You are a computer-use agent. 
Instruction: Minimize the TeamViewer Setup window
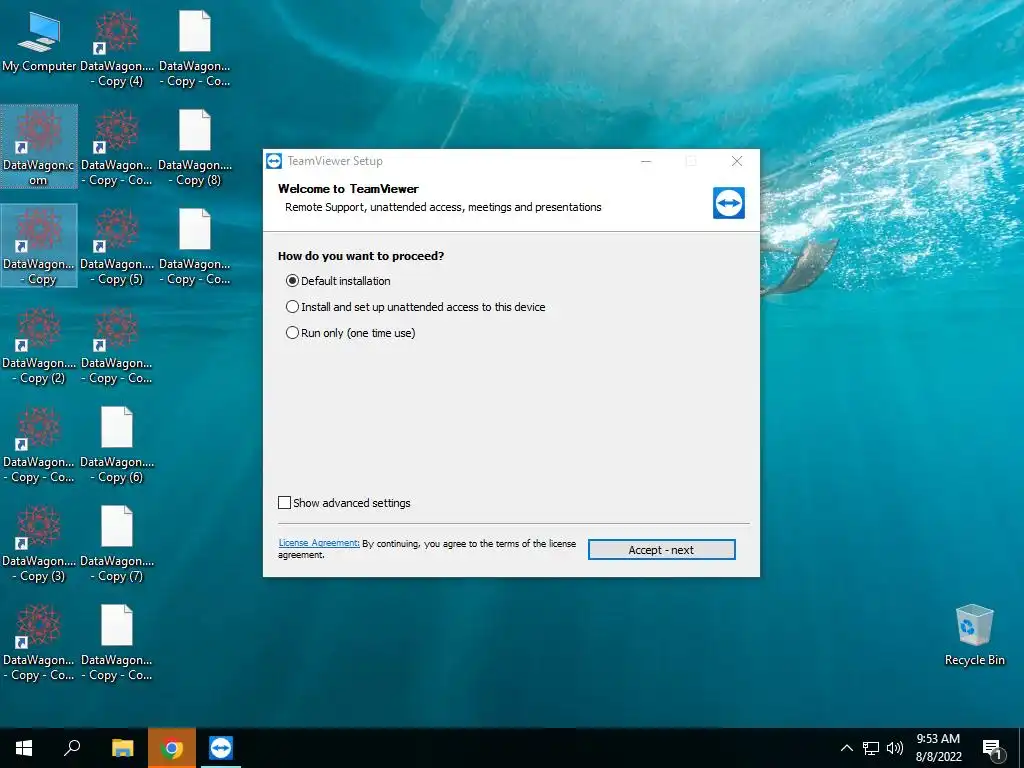(646, 161)
